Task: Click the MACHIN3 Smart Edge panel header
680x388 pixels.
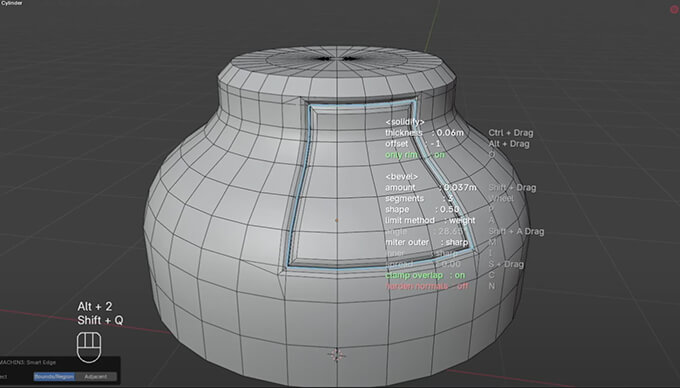Action: coord(28,362)
